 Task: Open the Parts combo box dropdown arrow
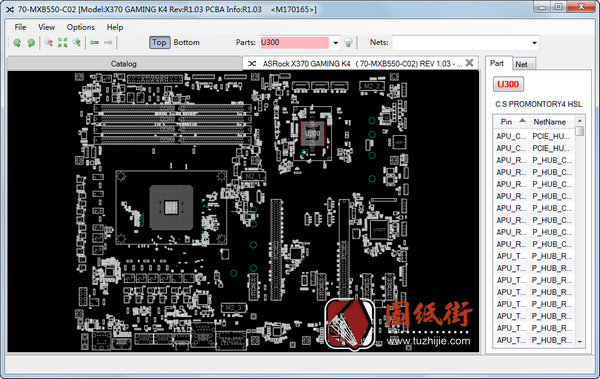(336, 43)
